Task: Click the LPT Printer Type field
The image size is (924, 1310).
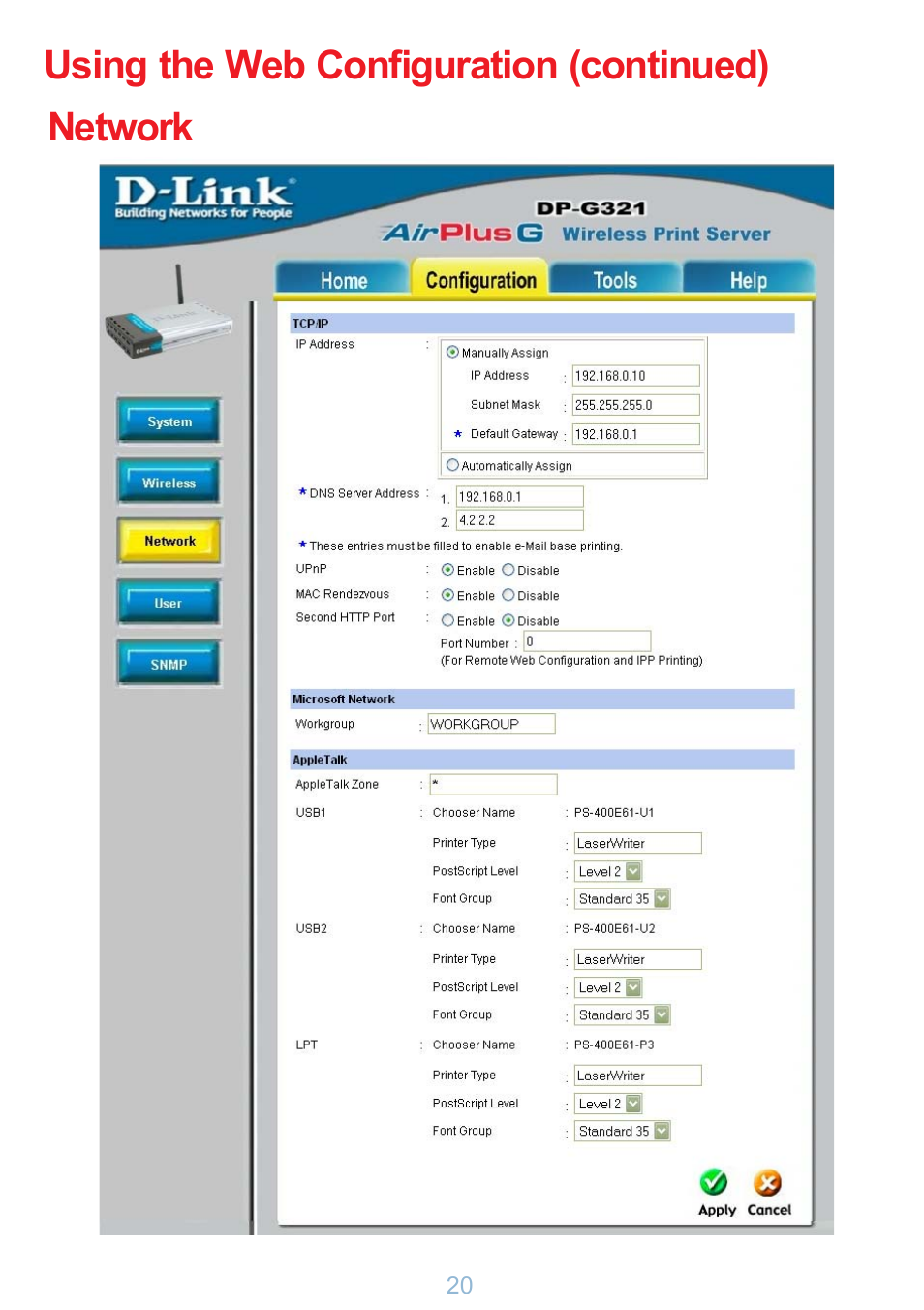Action: coord(638,1076)
